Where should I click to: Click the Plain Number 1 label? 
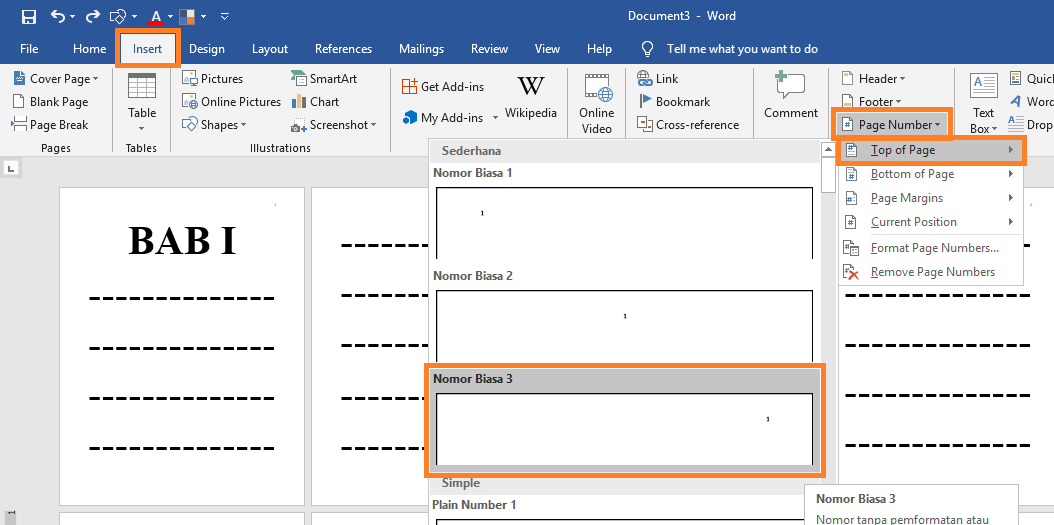tap(474, 504)
